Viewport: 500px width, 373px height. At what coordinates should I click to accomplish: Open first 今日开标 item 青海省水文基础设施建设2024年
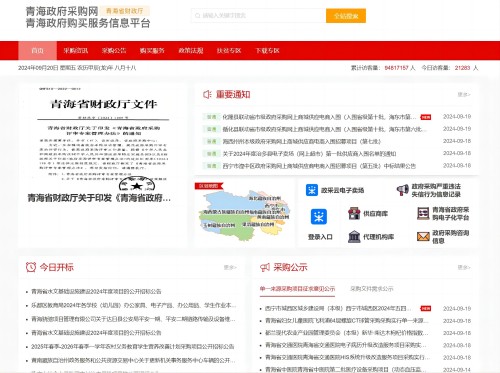pyautogui.click(x=96, y=291)
